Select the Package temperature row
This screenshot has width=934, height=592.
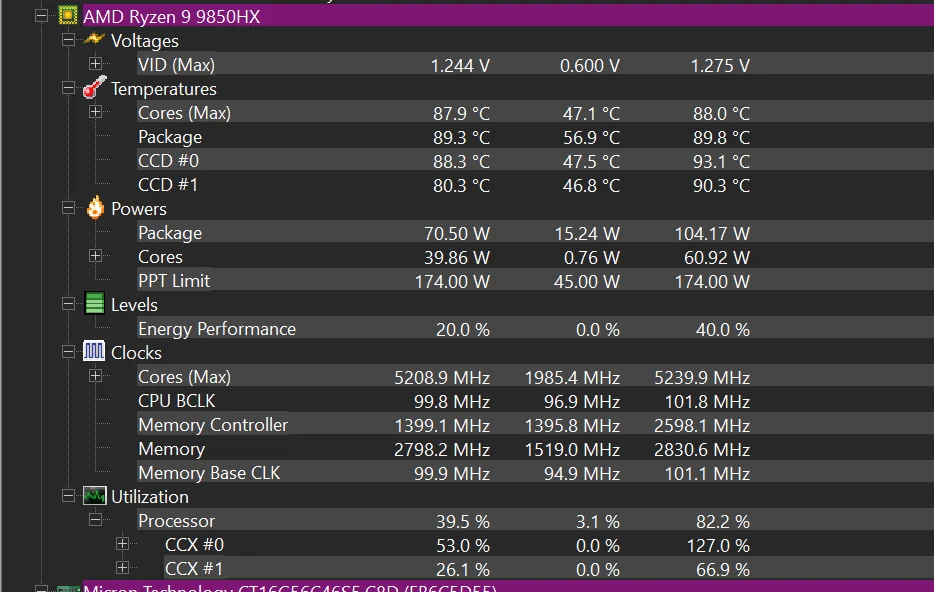pyautogui.click(x=535, y=137)
